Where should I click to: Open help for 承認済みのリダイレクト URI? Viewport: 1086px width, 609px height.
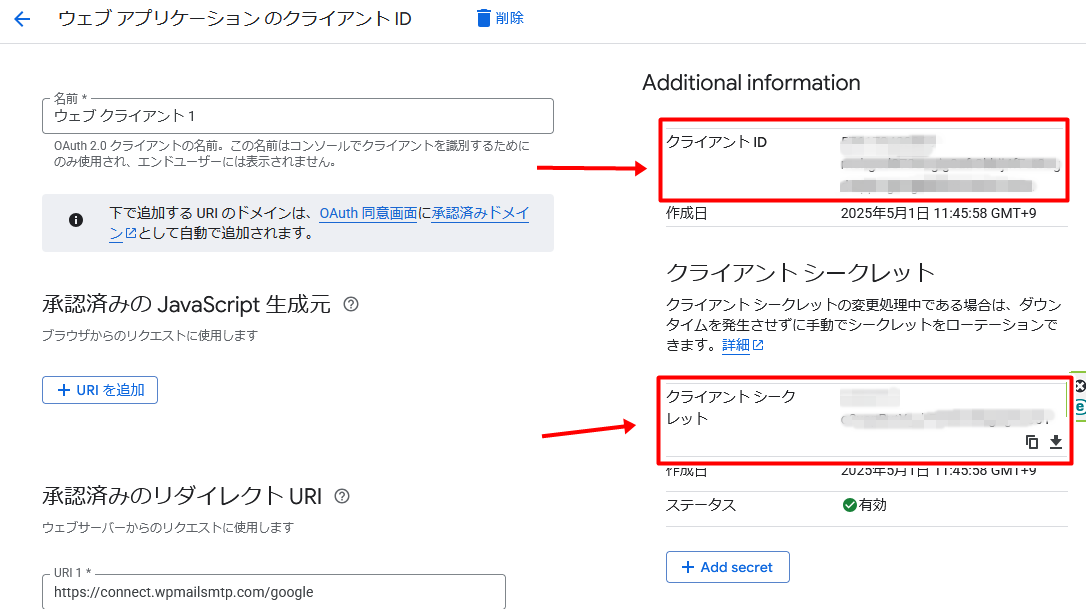[x=343, y=495]
